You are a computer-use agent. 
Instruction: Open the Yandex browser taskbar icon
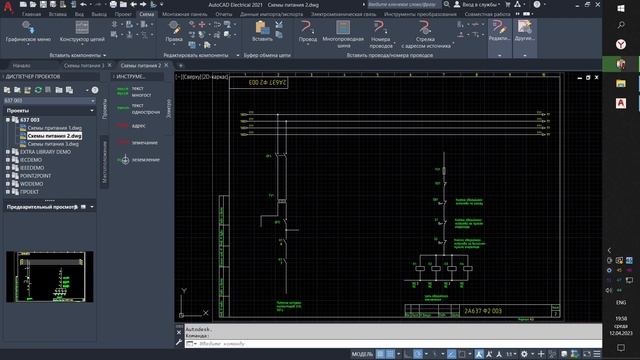(x=621, y=44)
